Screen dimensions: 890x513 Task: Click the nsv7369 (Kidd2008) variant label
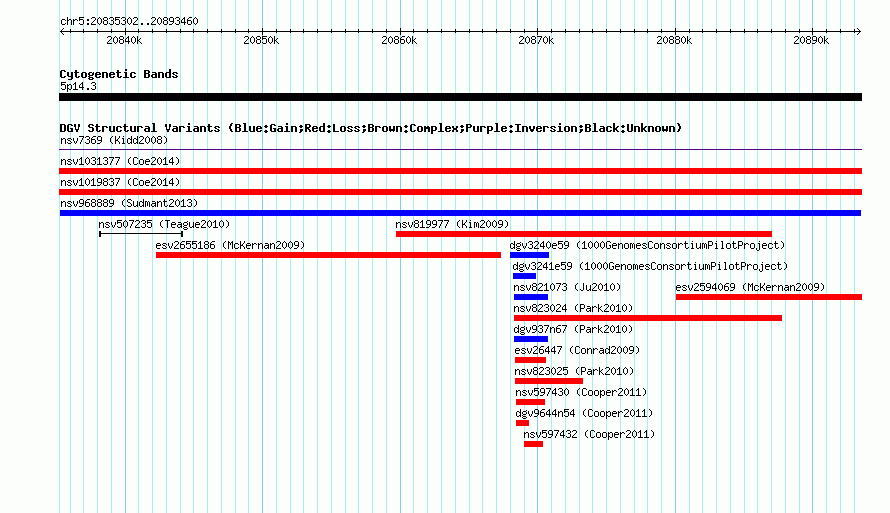click(x=114, y=140)
